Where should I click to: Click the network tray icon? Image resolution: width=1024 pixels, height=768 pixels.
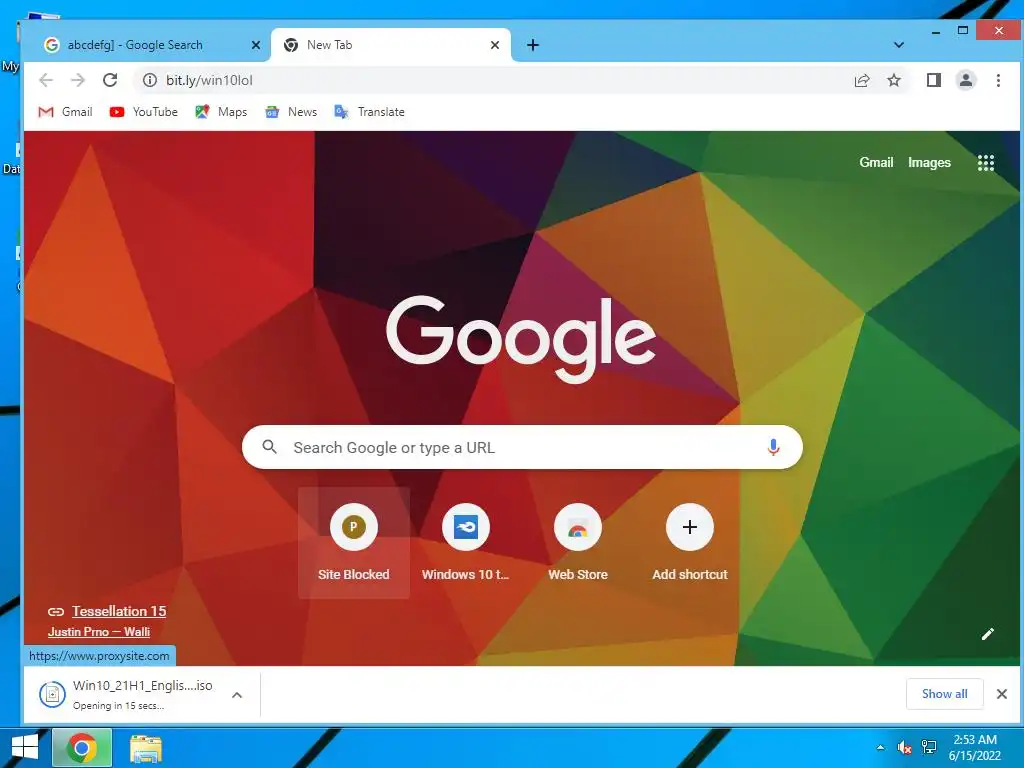[x=929, y=748]
